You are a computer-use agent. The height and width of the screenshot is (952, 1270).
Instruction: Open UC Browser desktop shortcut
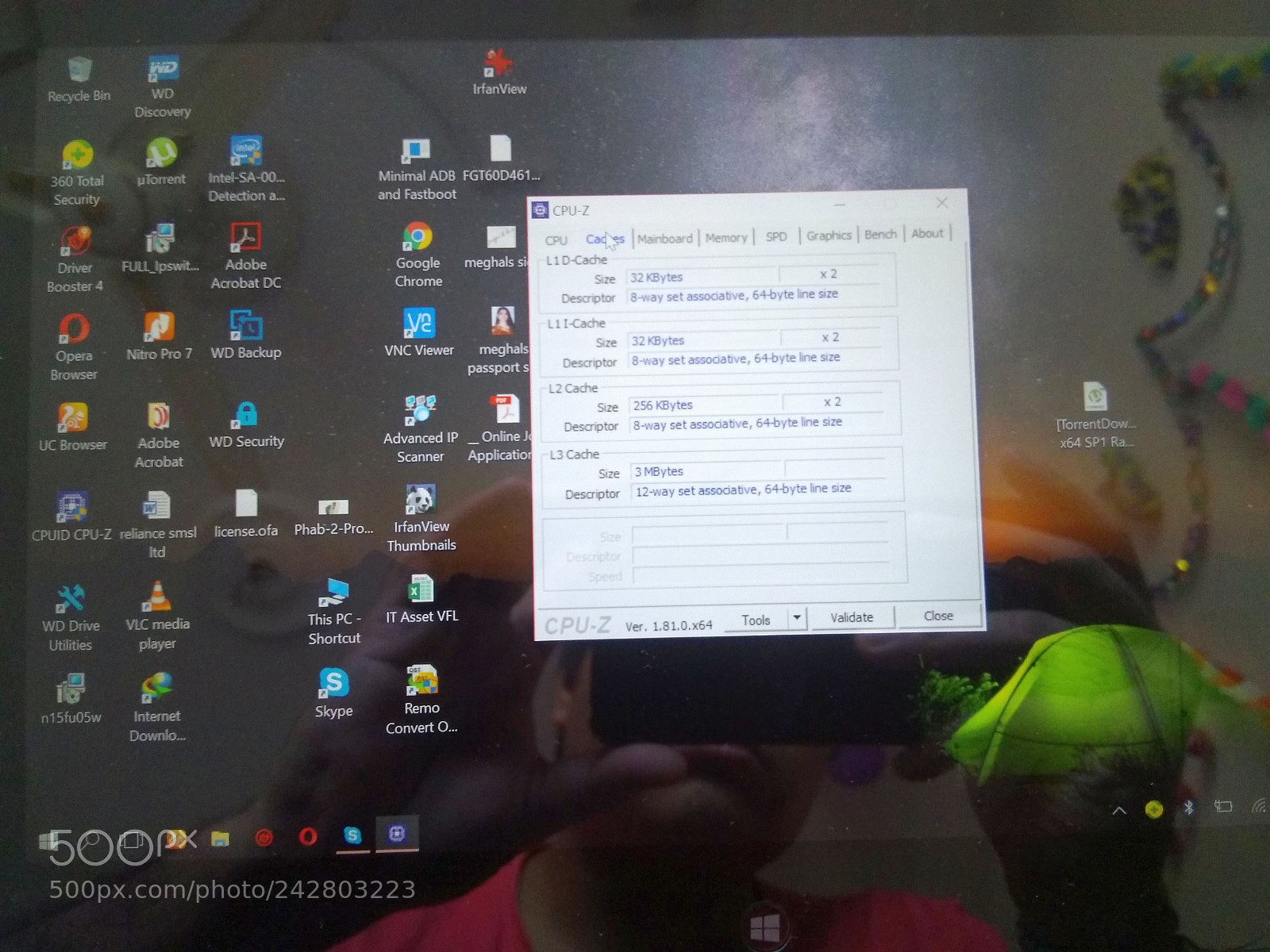[x=72, y=427]
